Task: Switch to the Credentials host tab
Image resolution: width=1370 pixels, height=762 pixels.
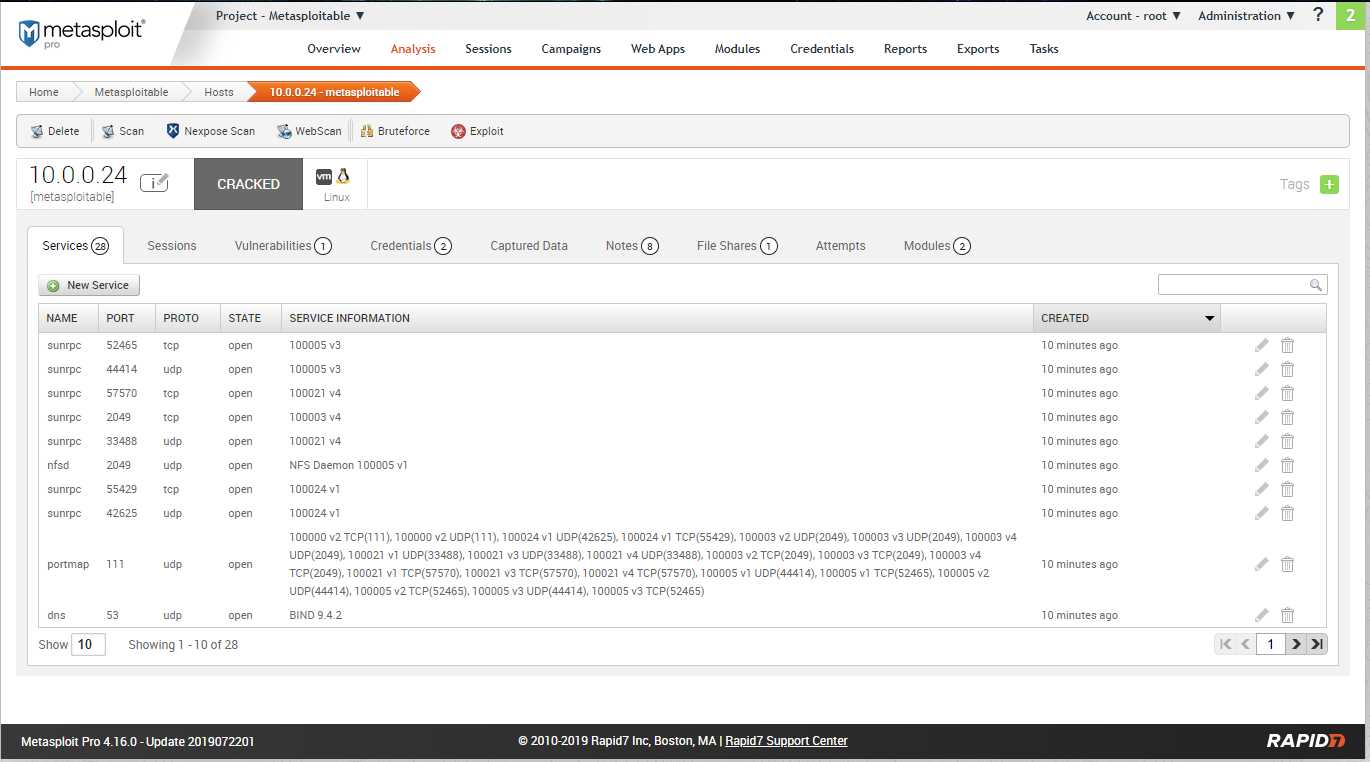Action: 411,245
